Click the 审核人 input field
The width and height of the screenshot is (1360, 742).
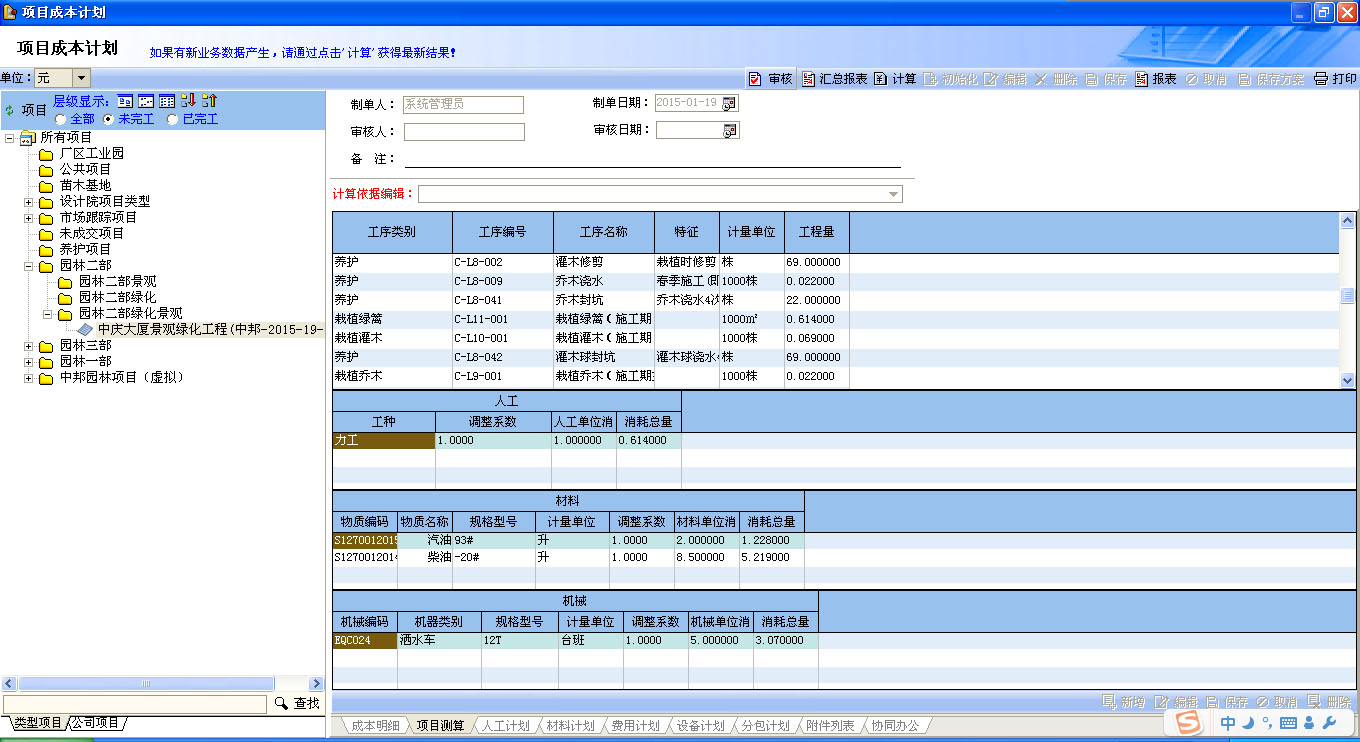click(464, 132)
